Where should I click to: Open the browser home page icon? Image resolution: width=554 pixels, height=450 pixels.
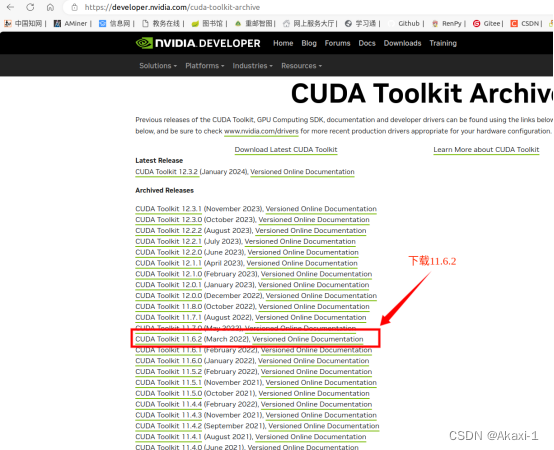tap(50, 7)
